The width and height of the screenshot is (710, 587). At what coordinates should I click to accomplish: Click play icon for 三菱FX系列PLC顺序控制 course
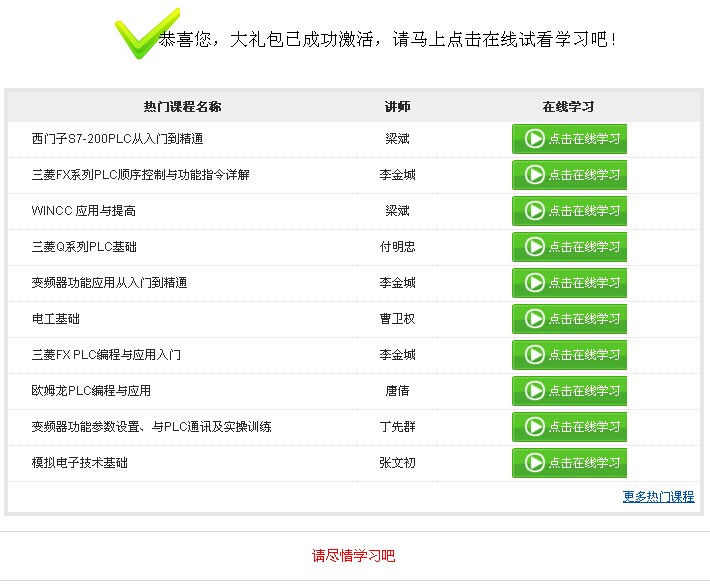(x=535, y=175)
